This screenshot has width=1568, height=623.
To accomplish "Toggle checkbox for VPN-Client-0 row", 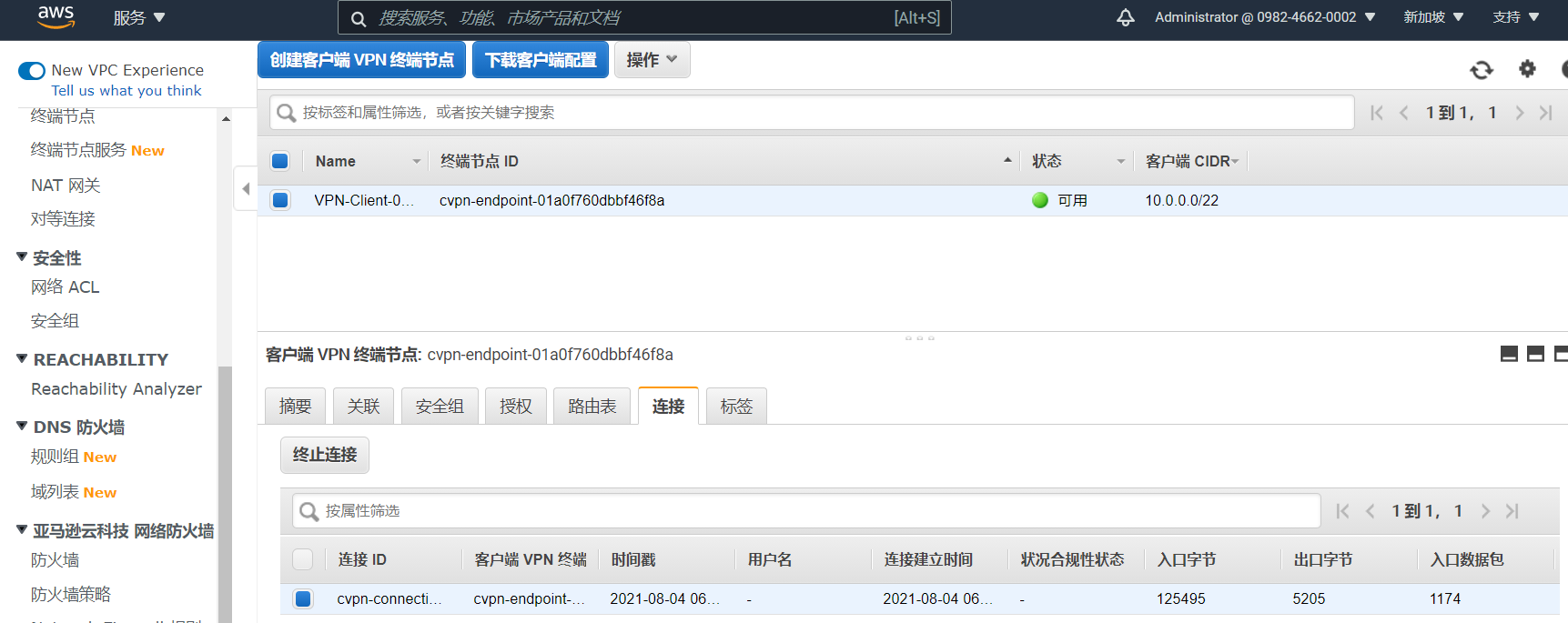I will tap(280, 200).
